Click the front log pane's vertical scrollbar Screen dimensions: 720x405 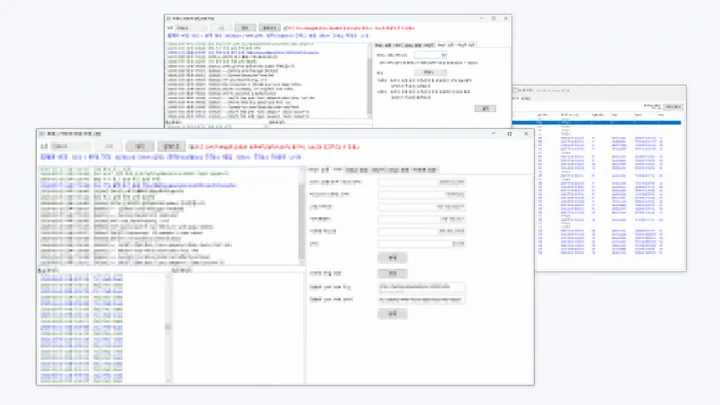coord(302,216)
